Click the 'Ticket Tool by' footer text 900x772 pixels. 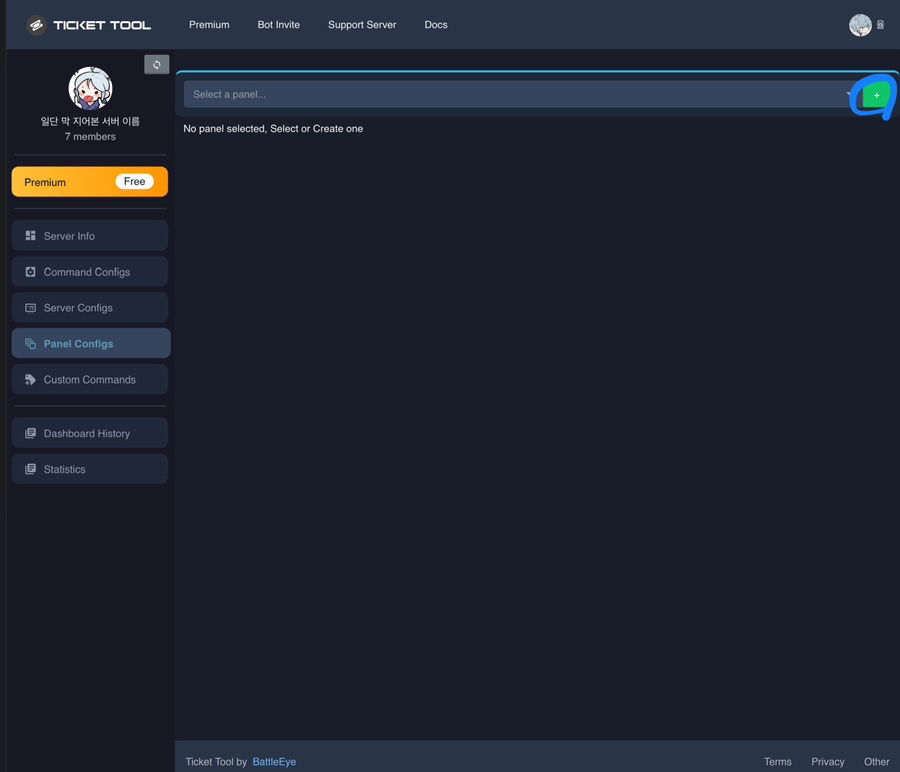(x=216, y=762)
